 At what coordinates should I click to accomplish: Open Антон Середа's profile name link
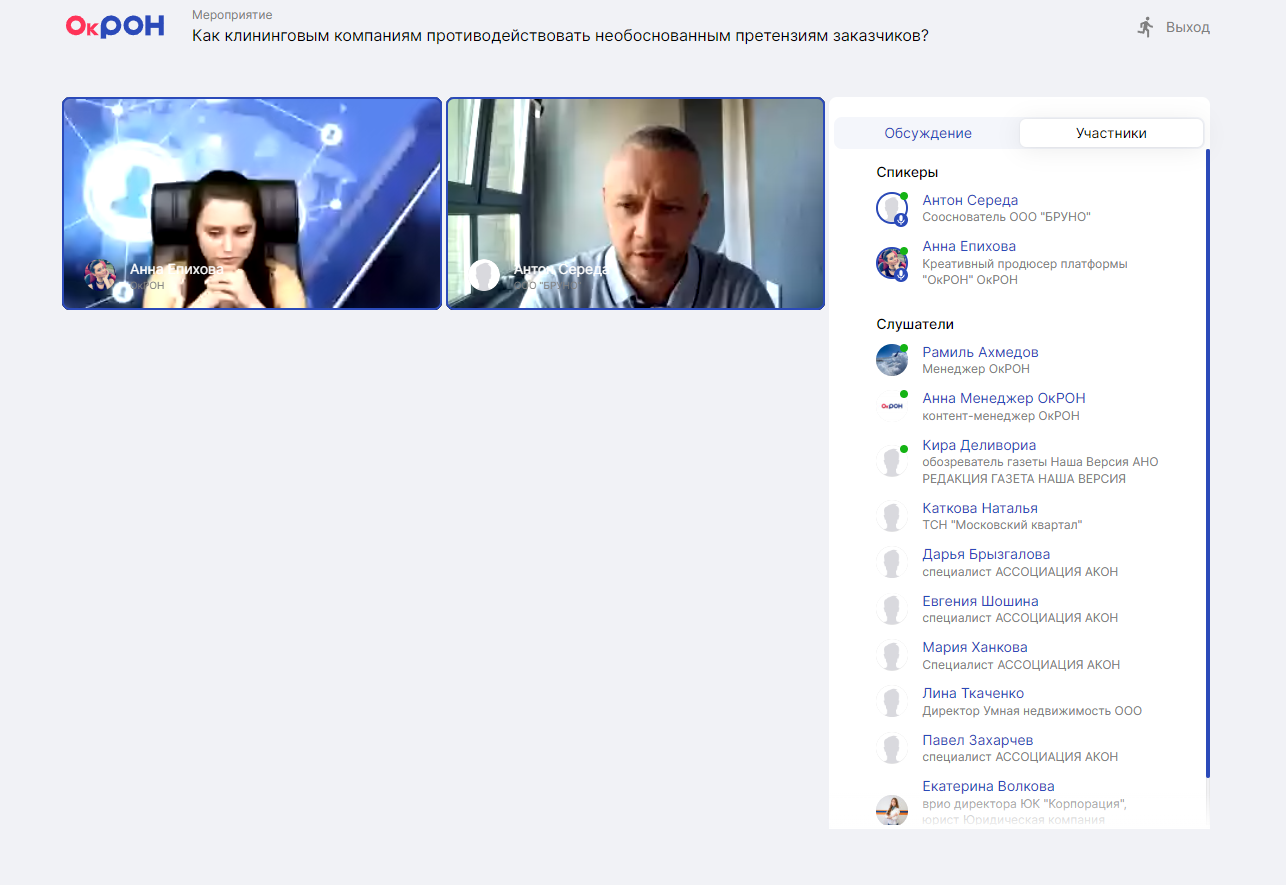point(970,200)
